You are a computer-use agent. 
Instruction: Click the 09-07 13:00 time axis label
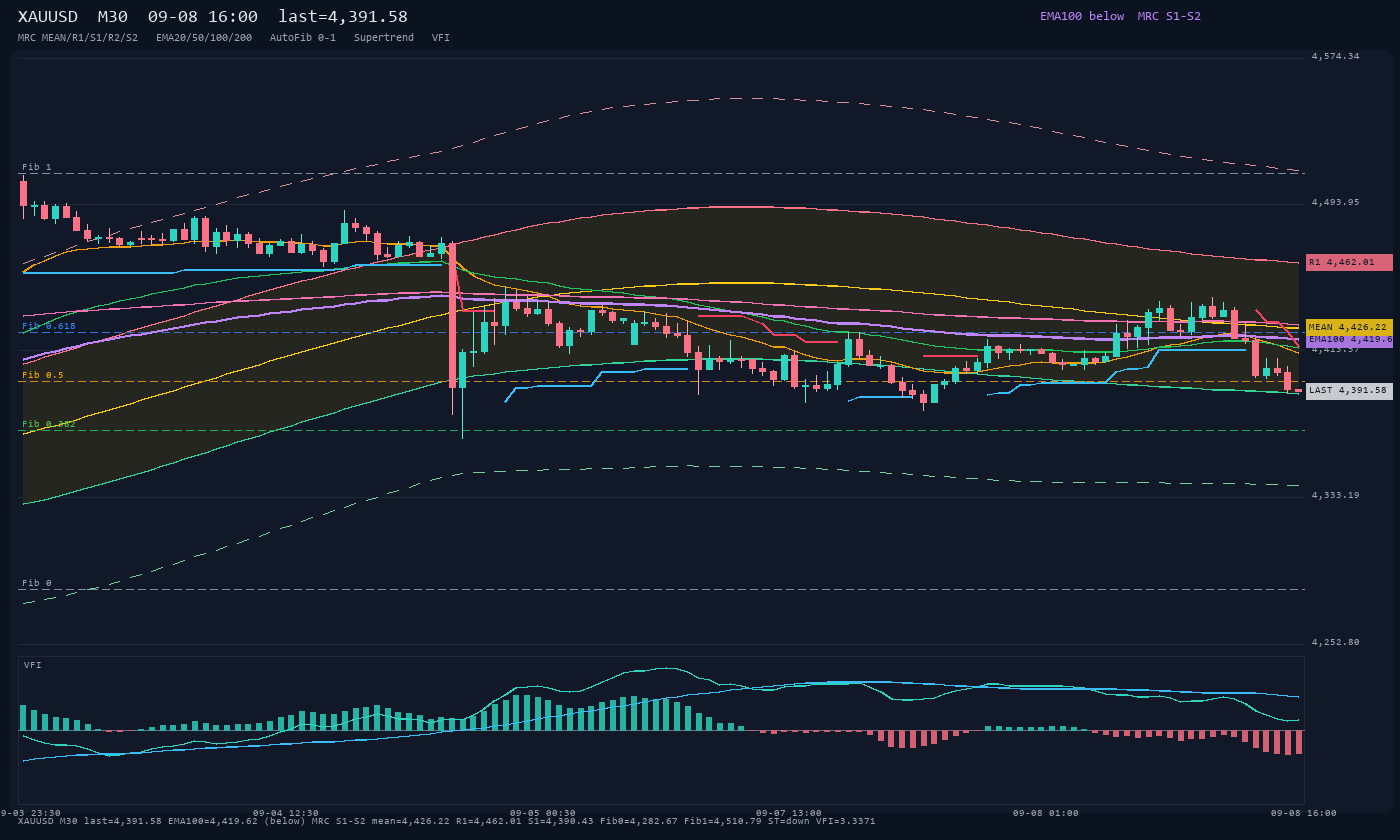pos(789,813)
